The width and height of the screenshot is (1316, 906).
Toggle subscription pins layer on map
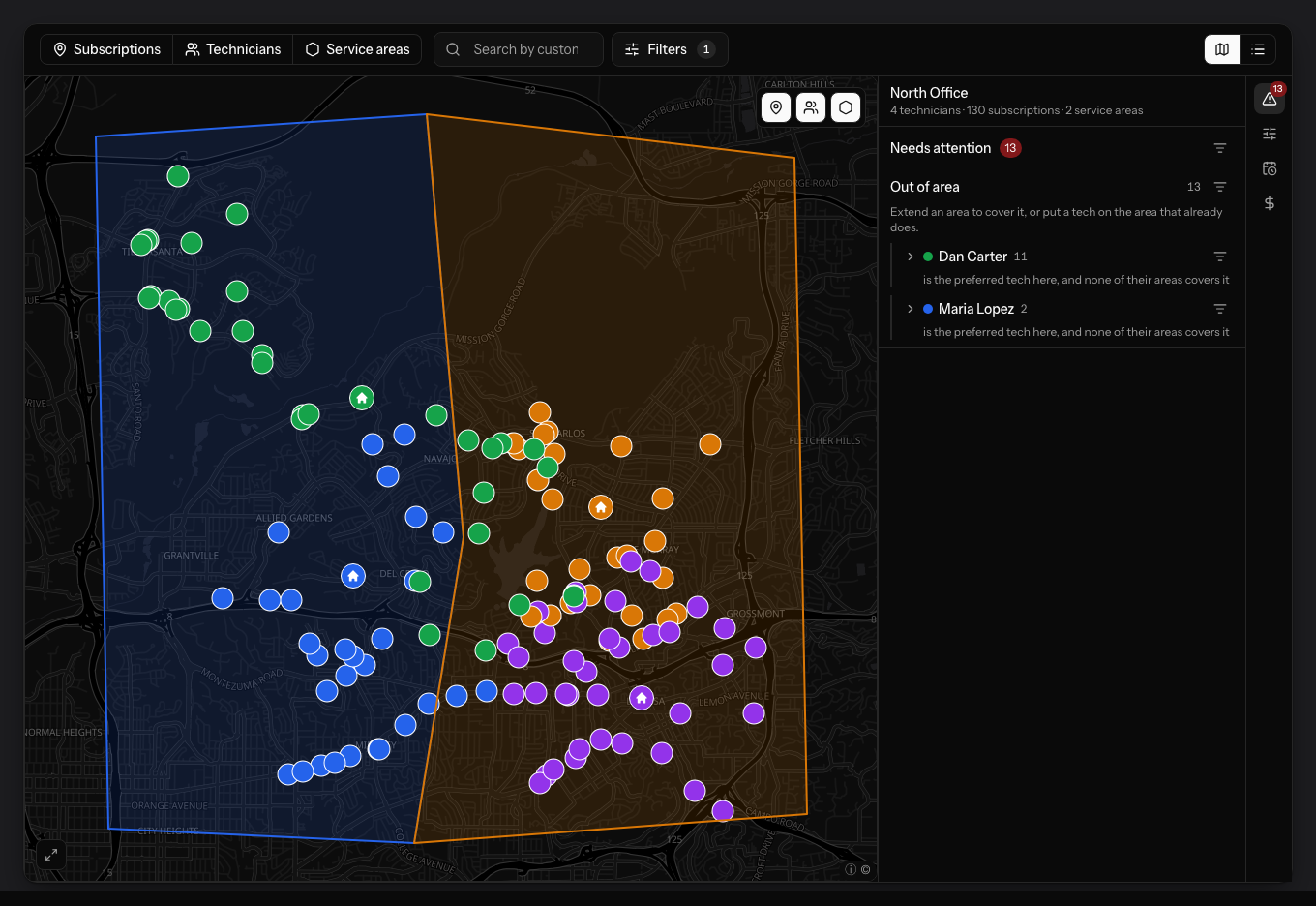pos(776,107)
